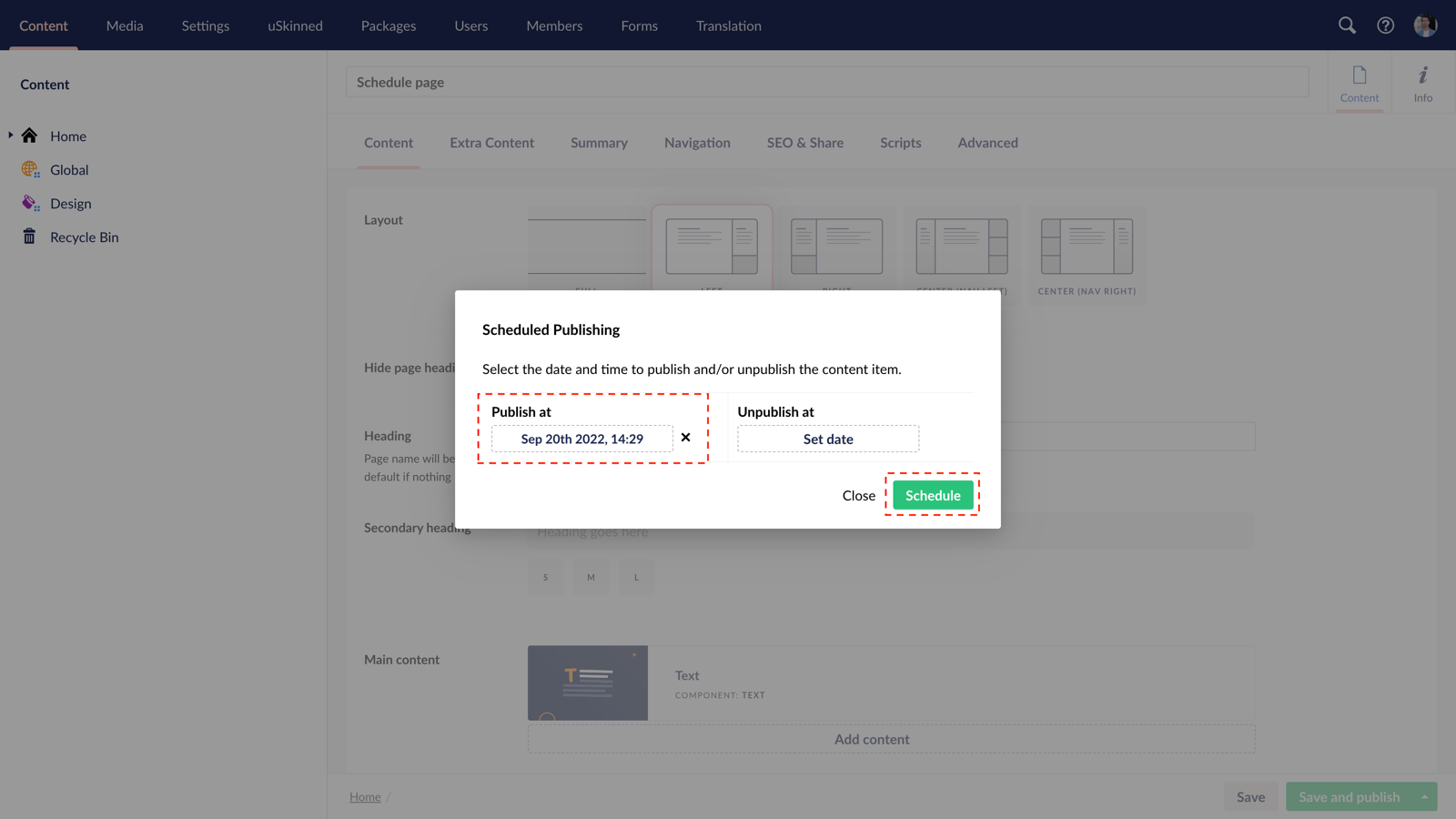Expand the Home tree node disclosure arrow

tap(11, 136)
